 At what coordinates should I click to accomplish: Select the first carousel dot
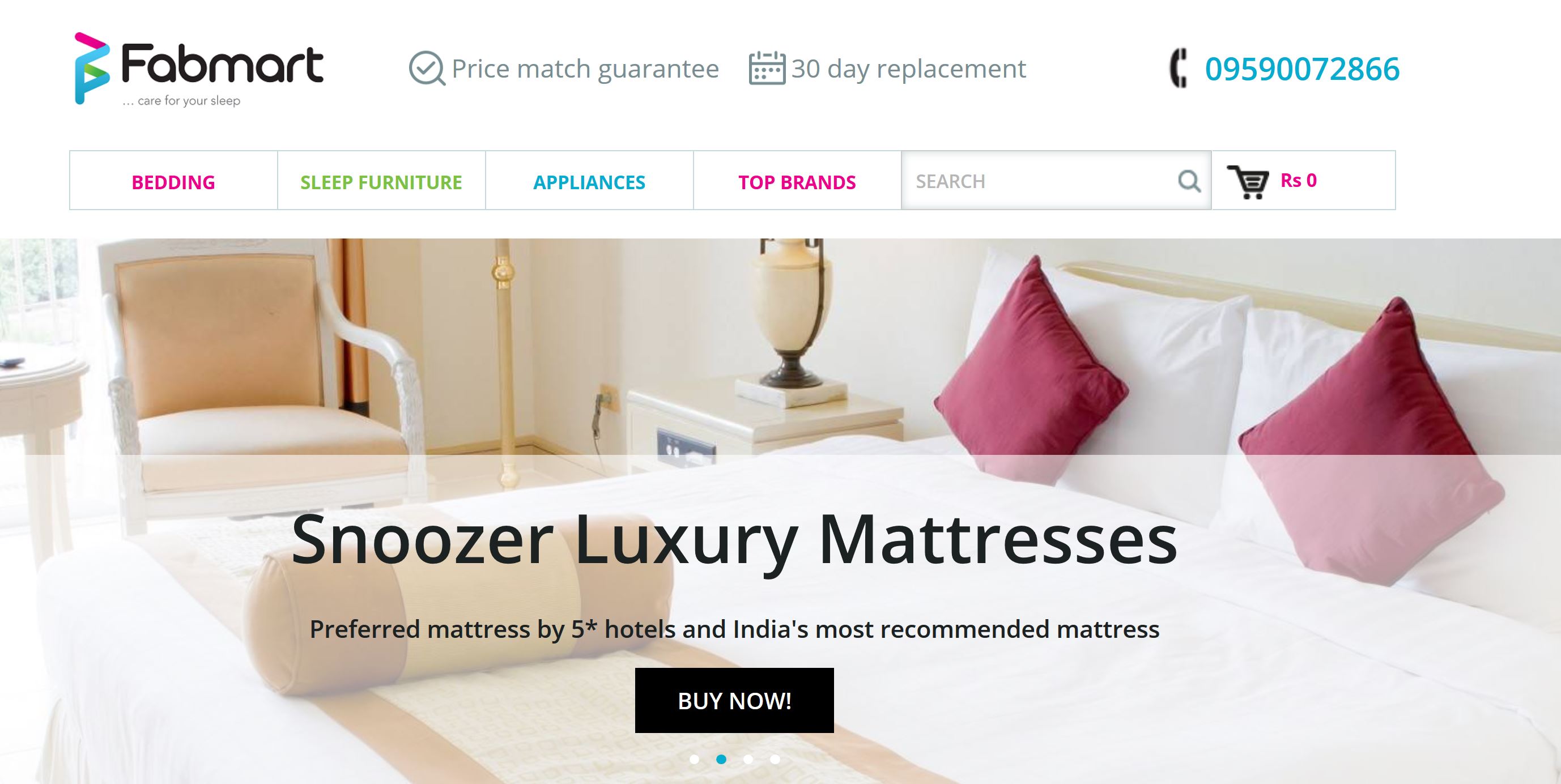(695, 759)
